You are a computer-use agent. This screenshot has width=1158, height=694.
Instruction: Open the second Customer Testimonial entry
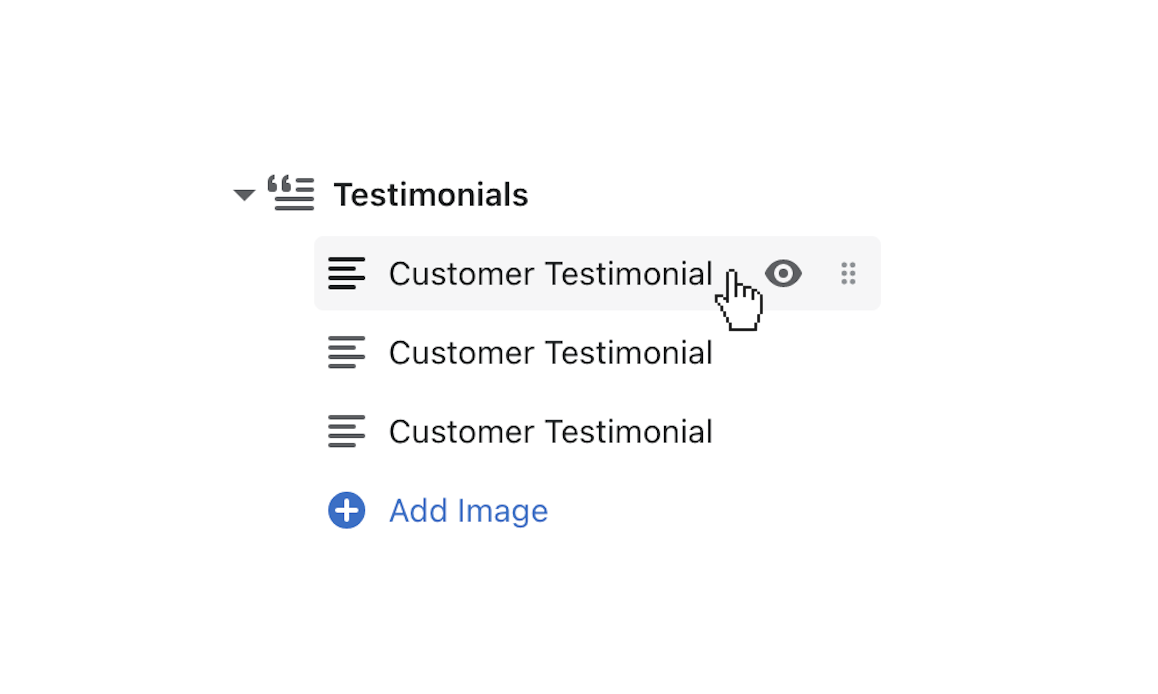tap(550, 352)
